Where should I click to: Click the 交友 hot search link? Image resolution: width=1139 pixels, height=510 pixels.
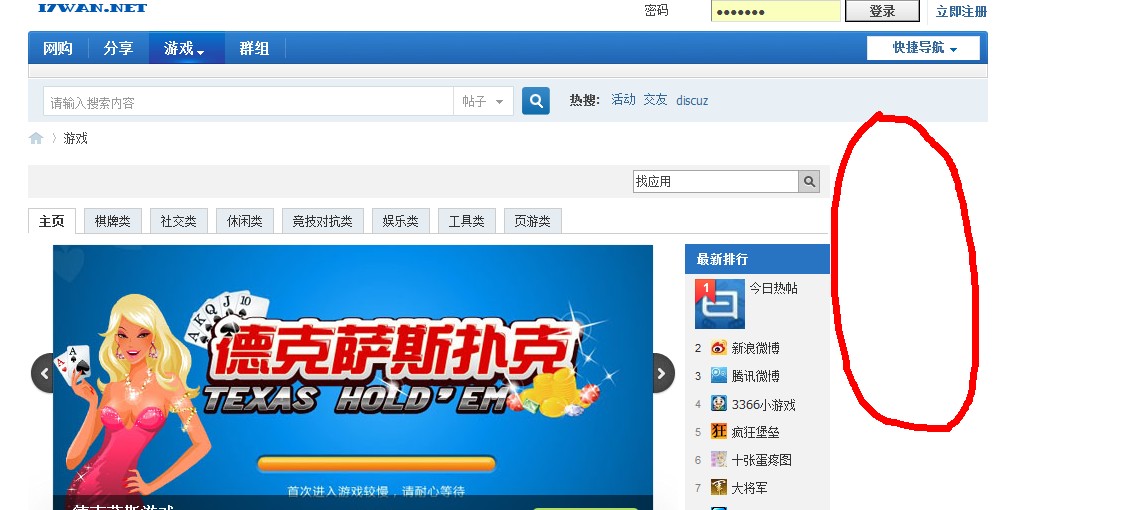click(x=655, y=100)
